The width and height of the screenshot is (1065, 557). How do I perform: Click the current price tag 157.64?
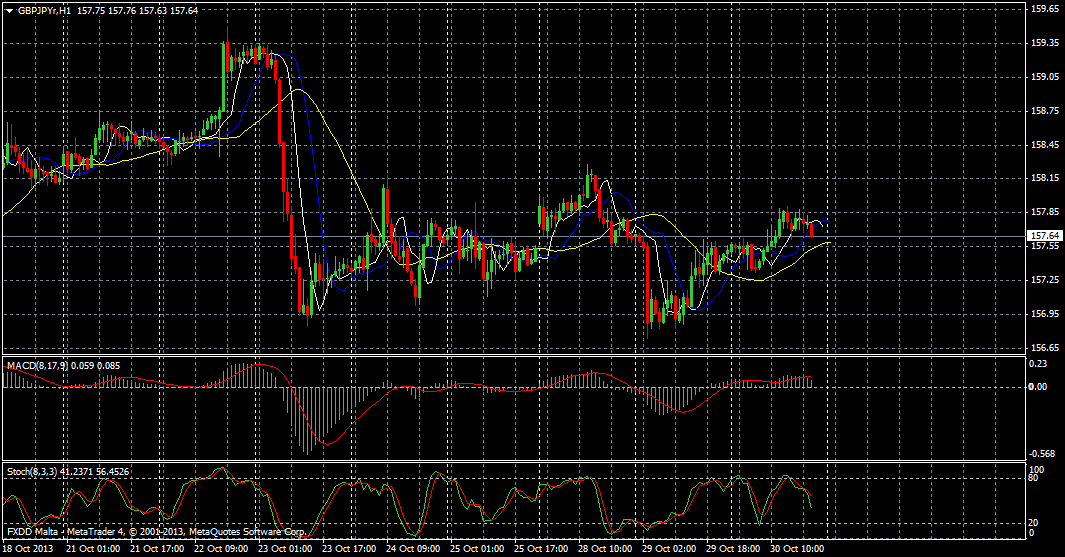point(1045,236)
